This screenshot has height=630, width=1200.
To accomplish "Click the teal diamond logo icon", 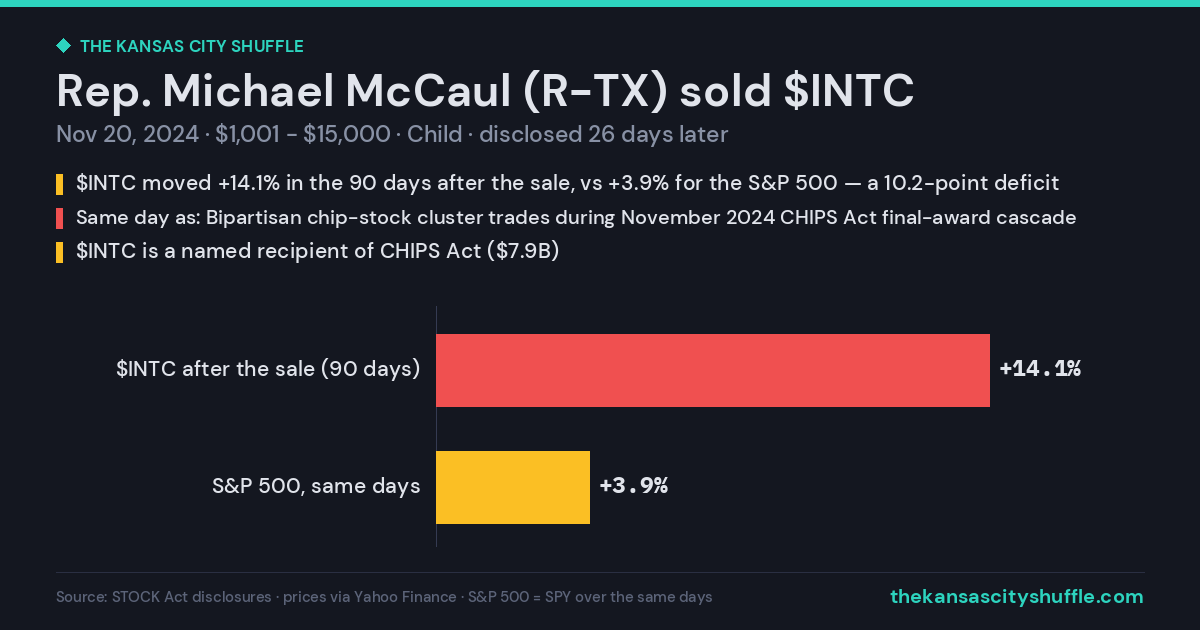I will coord(63,46).
